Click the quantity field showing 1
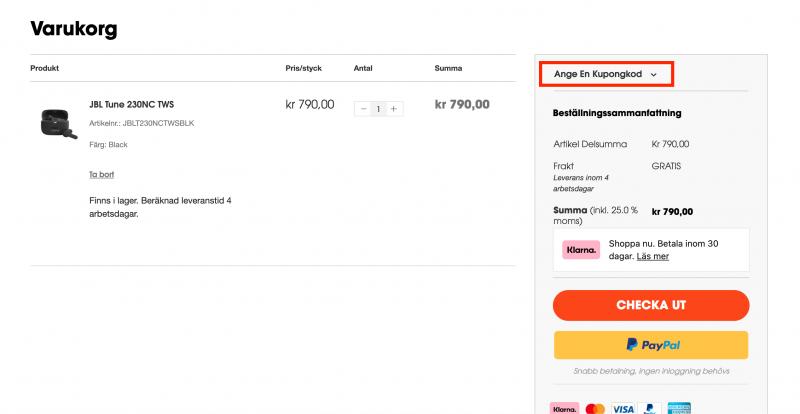 378,109
